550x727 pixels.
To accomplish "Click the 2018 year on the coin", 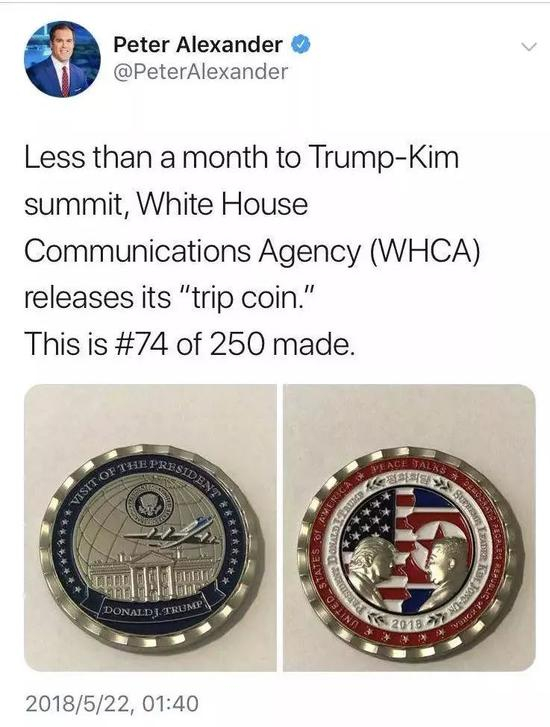I will pyautogui.click(x=408, y=622).
